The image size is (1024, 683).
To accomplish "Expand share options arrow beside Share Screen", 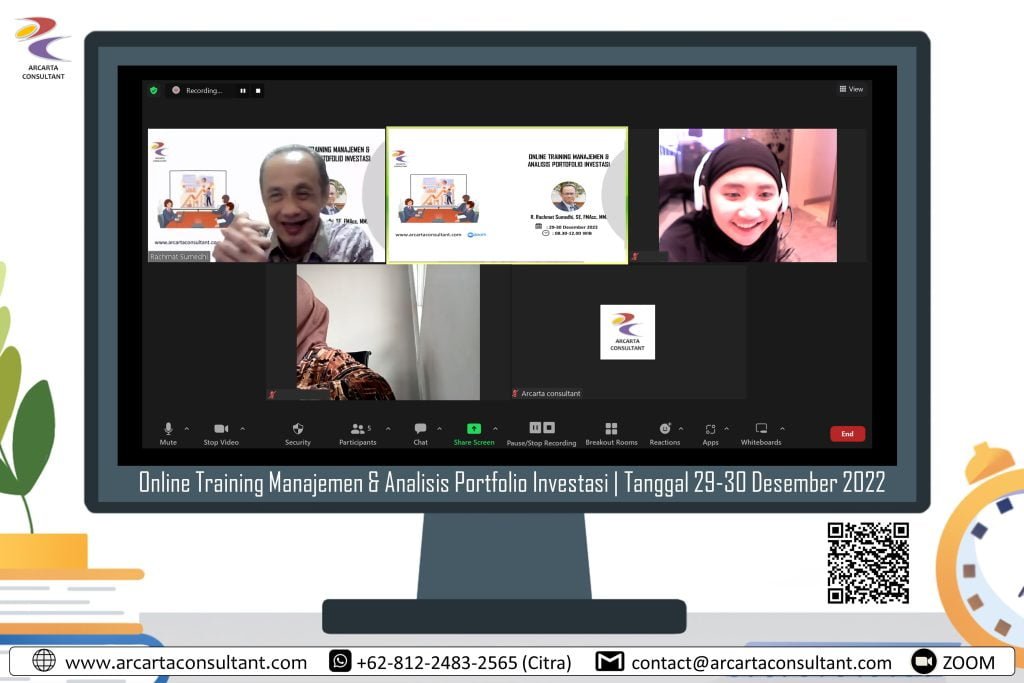I will pyautogui.click(x=495, y=429).
